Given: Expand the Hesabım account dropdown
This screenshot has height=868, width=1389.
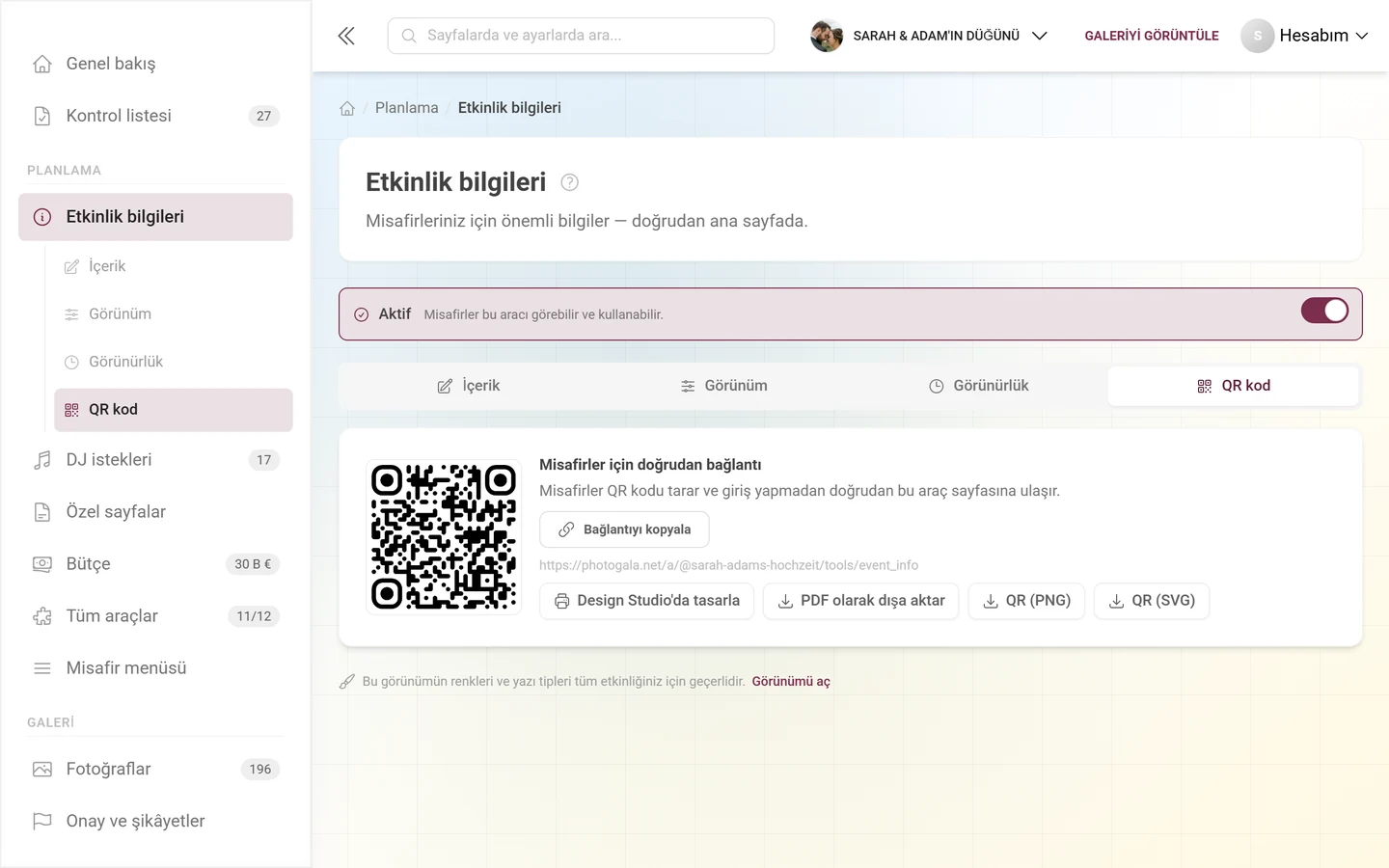Looking at the screenshot, I should 1304,36.
